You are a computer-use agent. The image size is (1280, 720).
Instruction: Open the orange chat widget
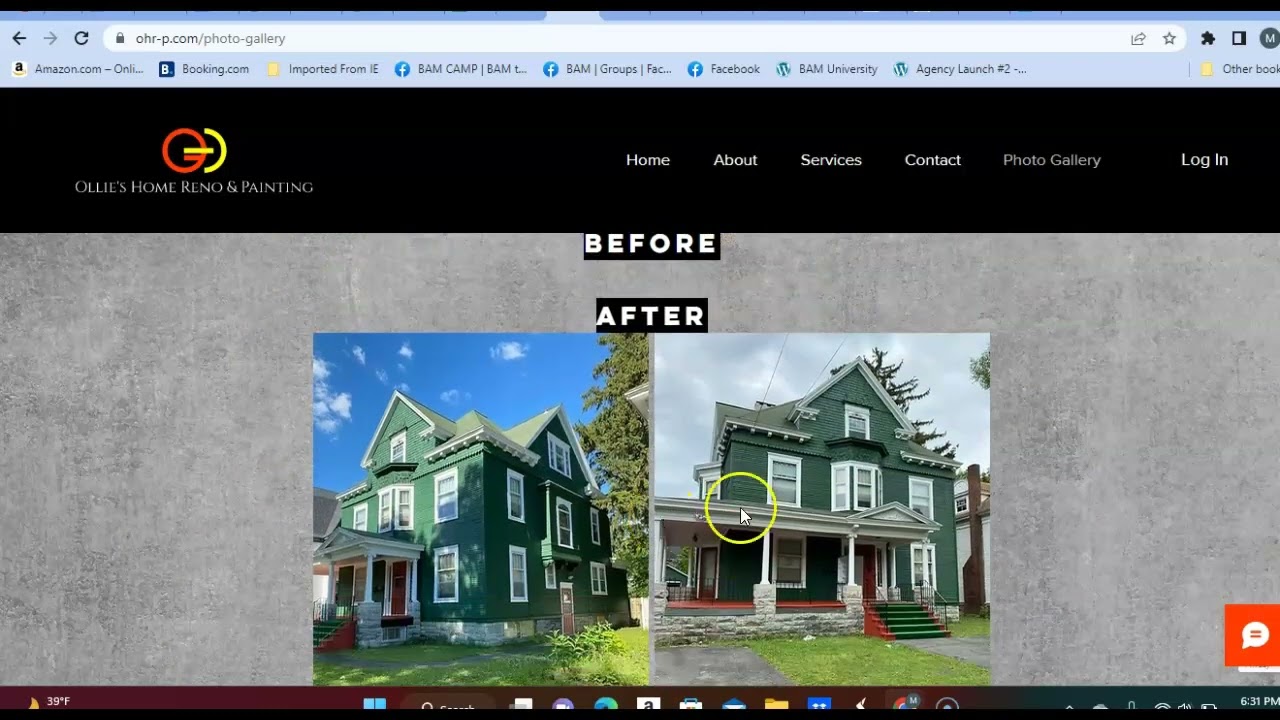[1252, 635]
